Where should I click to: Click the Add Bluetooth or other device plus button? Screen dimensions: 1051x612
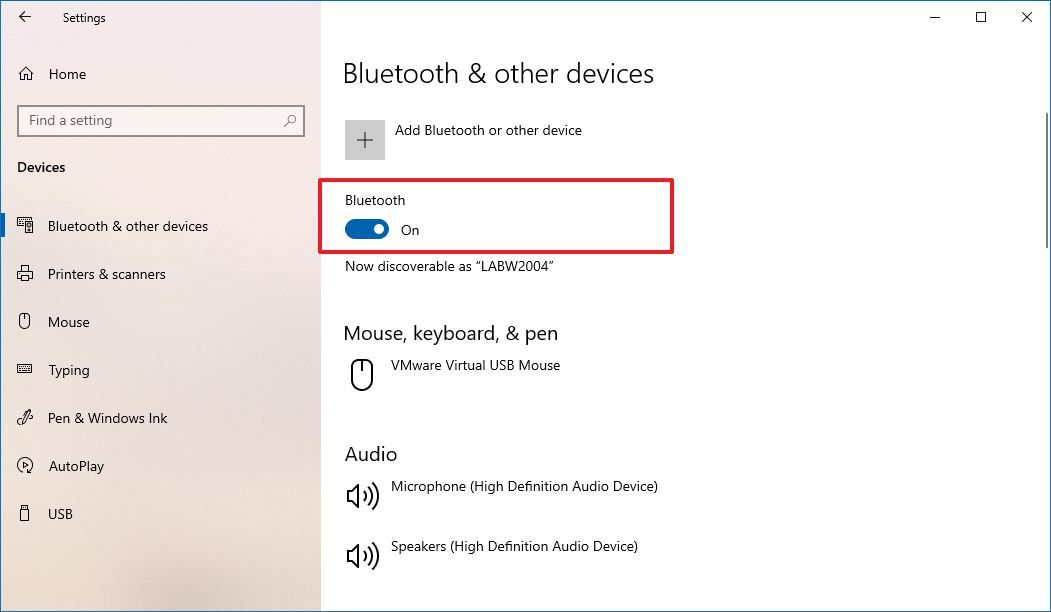coord(365,139)
